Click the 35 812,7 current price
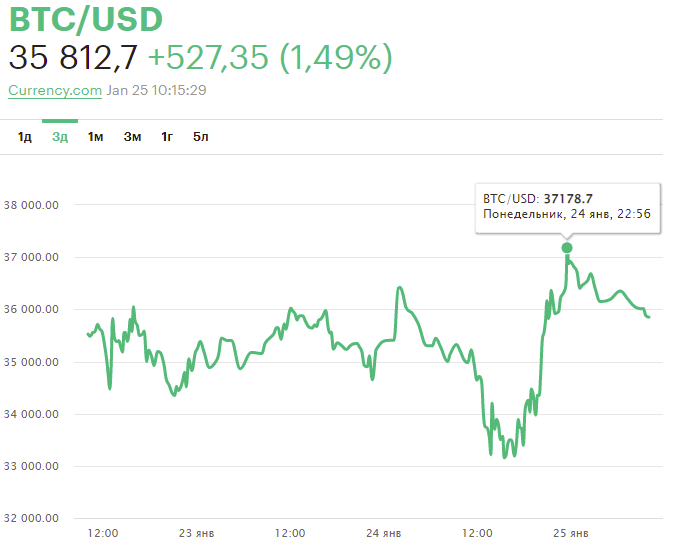The height and width of the screenshot is (547, 673). click(73, 58)
